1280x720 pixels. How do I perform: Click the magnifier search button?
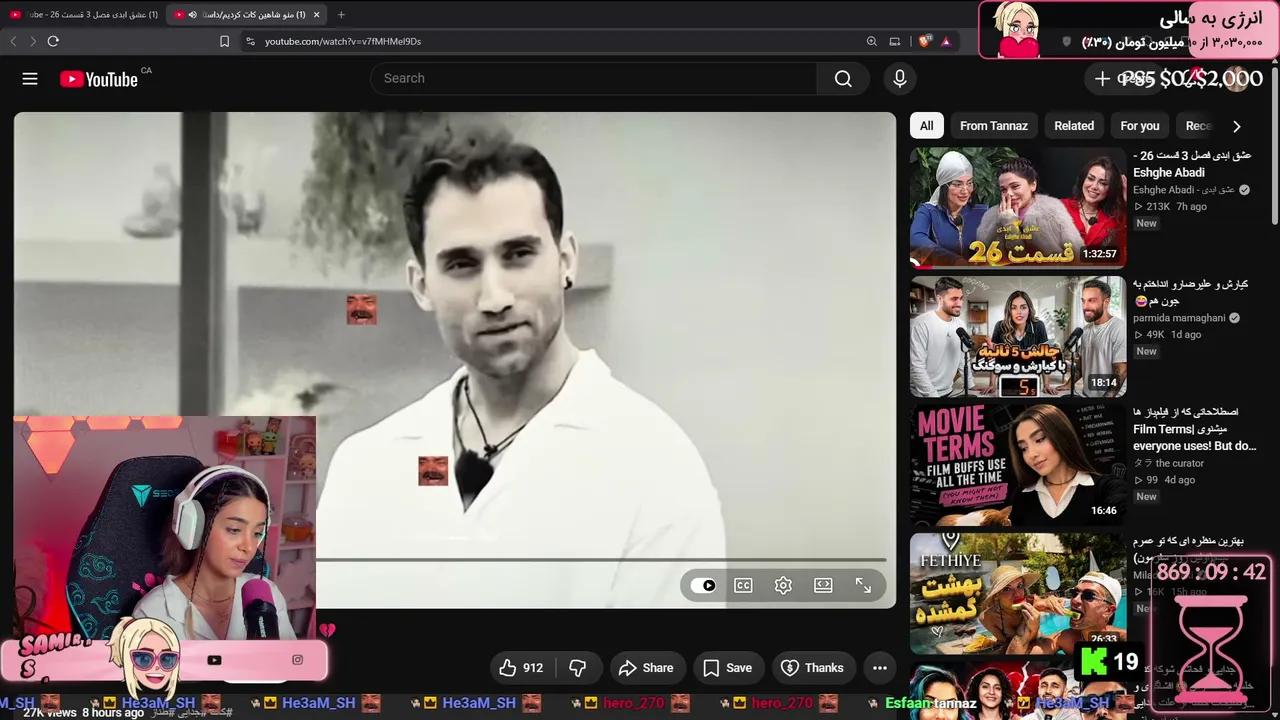843,79
